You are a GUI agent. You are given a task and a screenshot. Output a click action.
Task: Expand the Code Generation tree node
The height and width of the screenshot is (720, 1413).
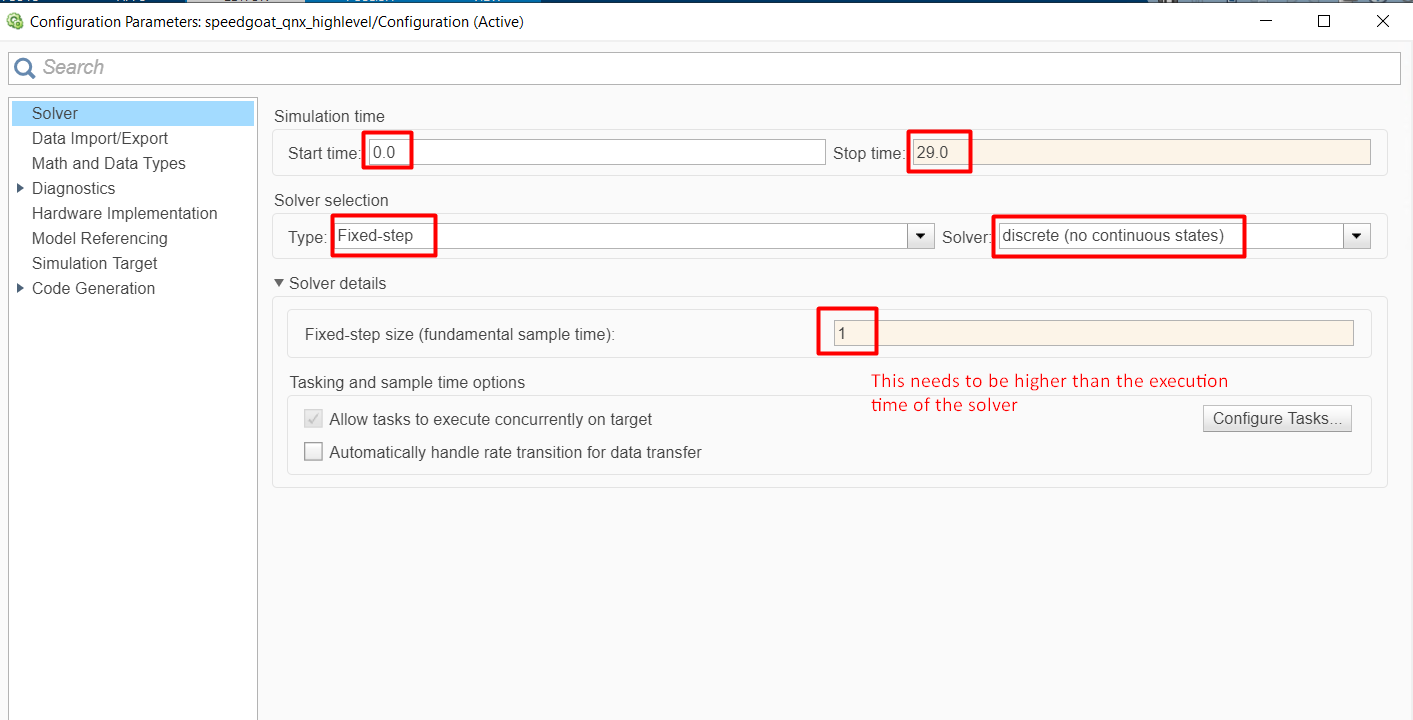20,288
